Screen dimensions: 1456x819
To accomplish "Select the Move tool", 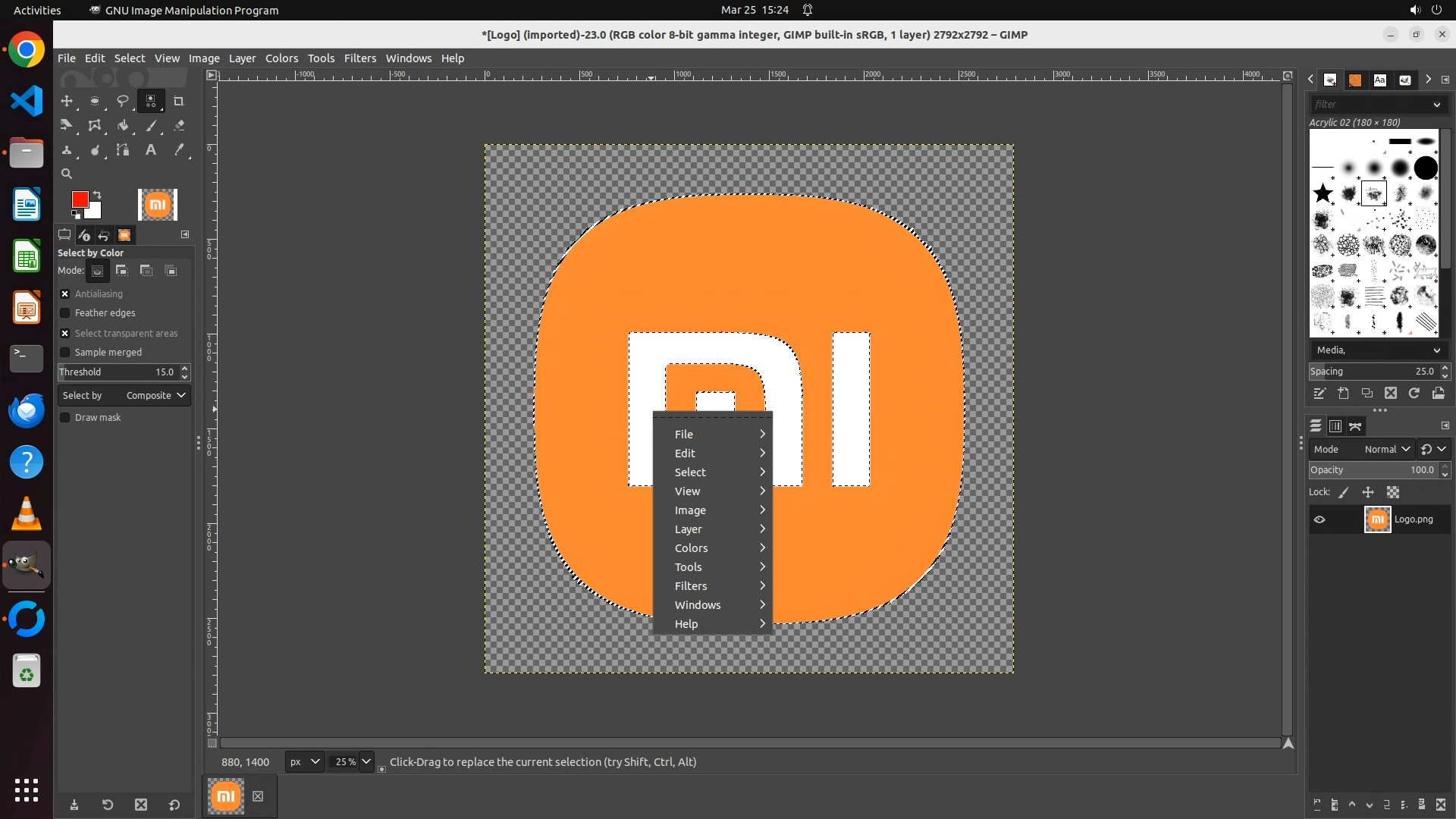I will 67,101.
